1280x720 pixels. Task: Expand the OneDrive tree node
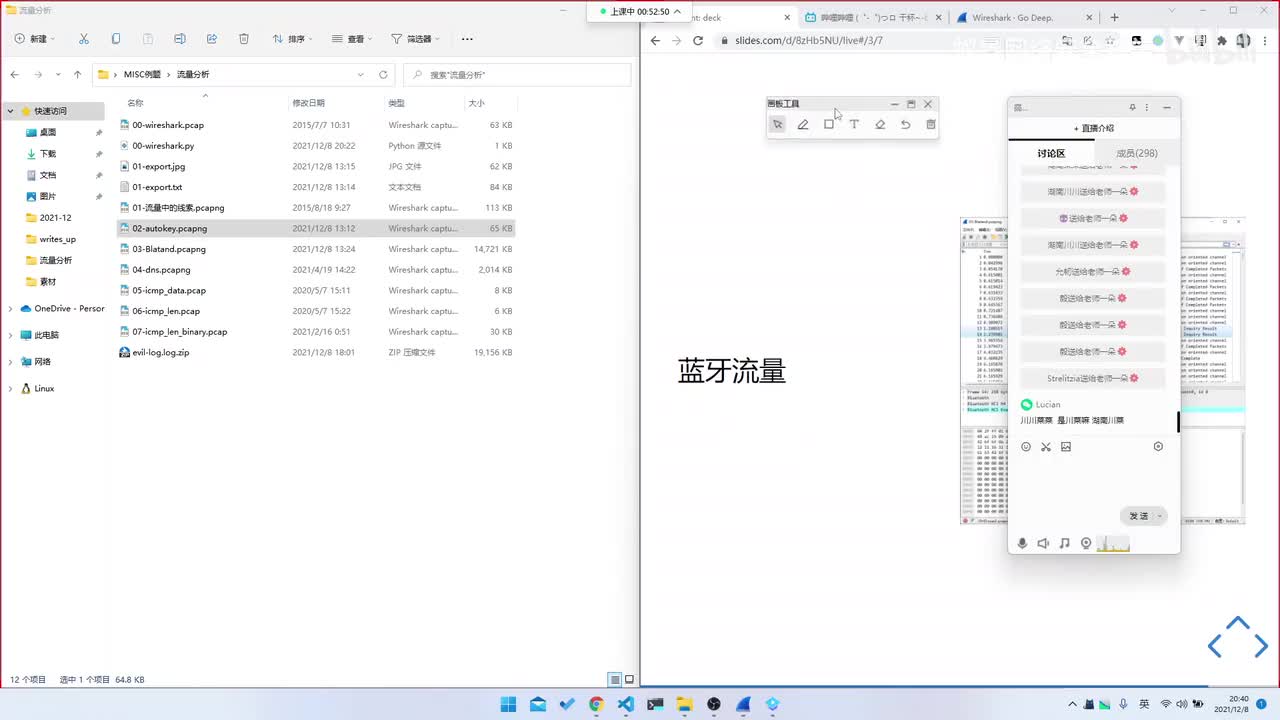pyautogui.click(x=11, y=309)
